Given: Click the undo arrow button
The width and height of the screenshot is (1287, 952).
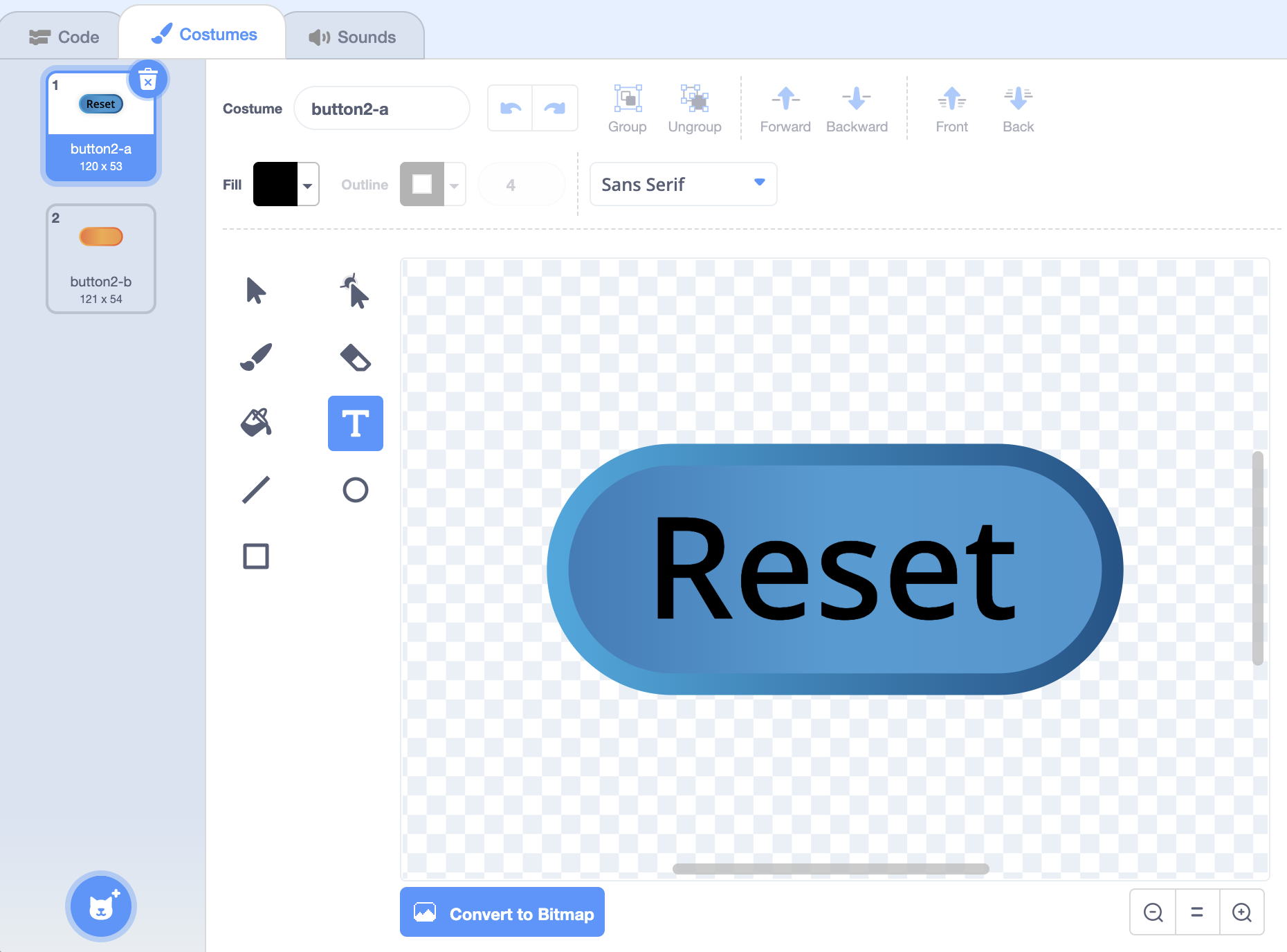Looking at the screenshot, I should click(511, 108).
